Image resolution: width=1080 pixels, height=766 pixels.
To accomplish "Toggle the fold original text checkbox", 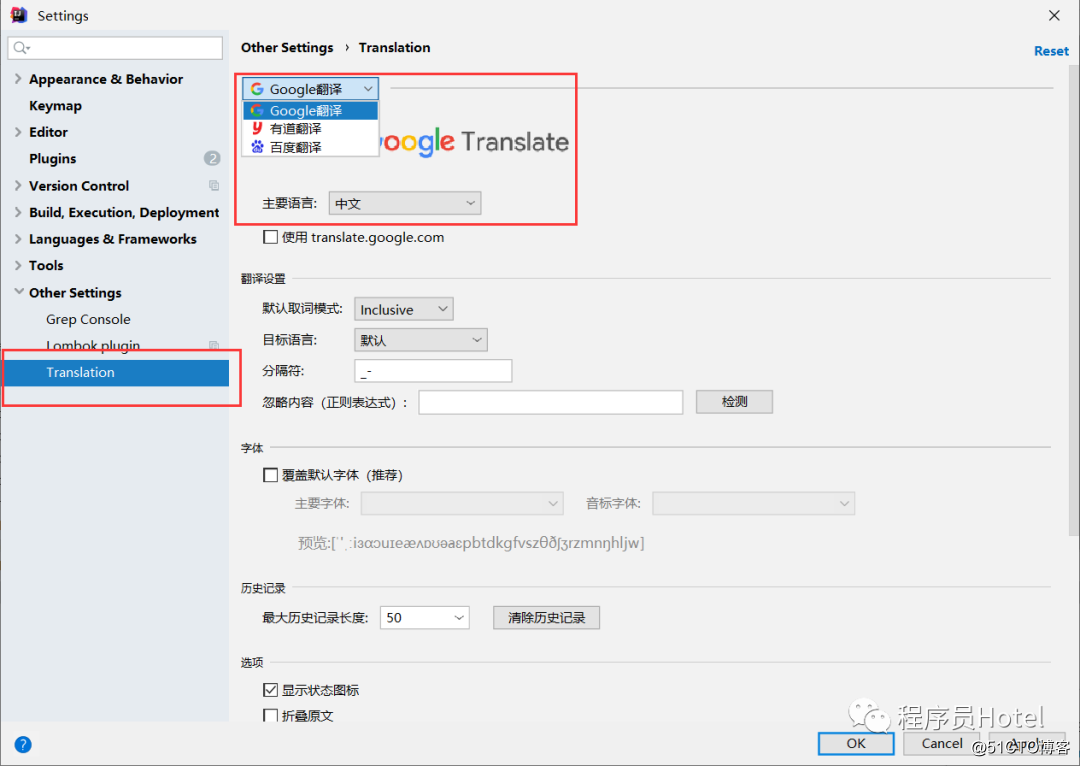I will (271, 716).
